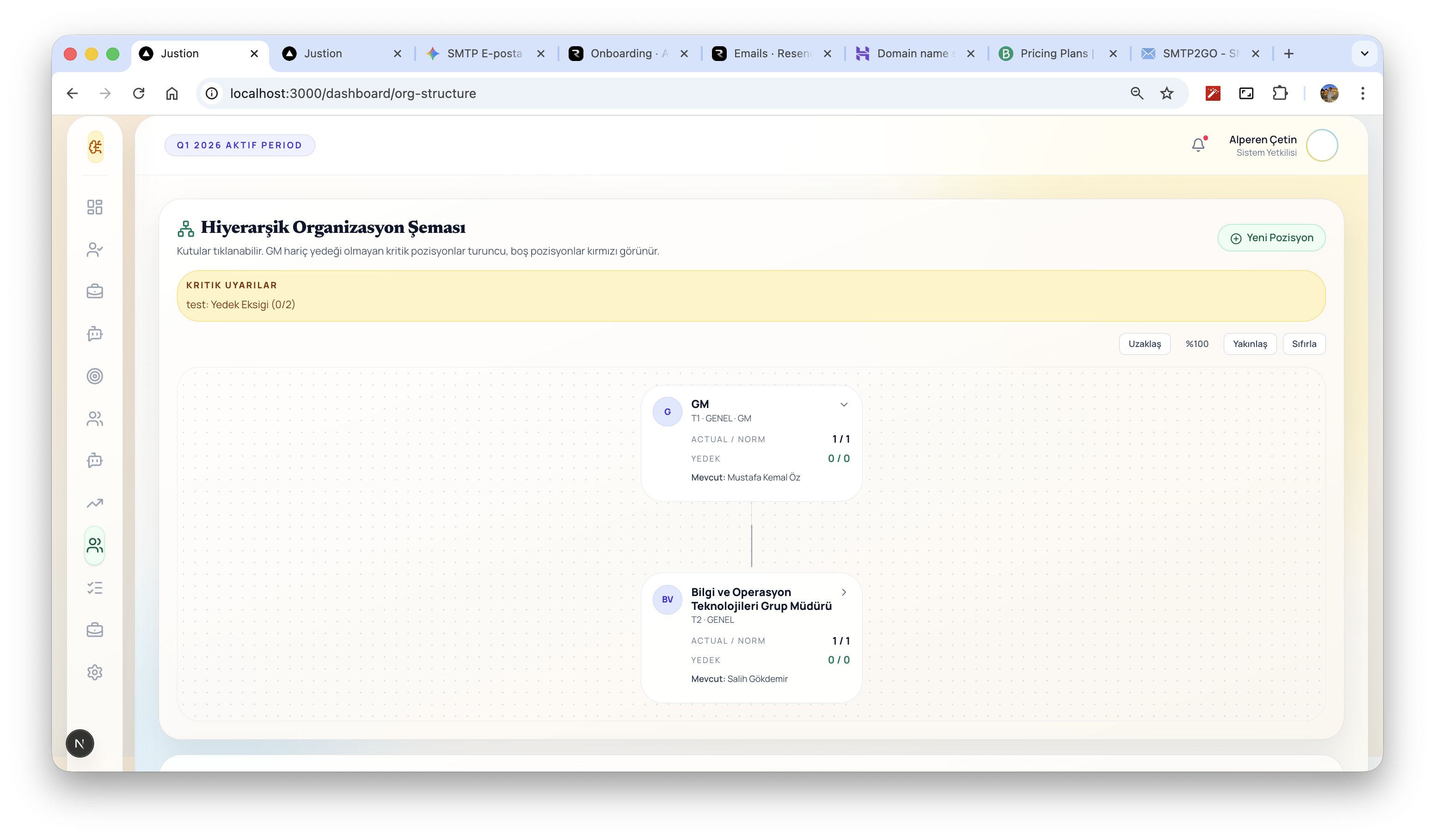
Task: Open the grey users group icon in sidebar
Action: point(94,418)
